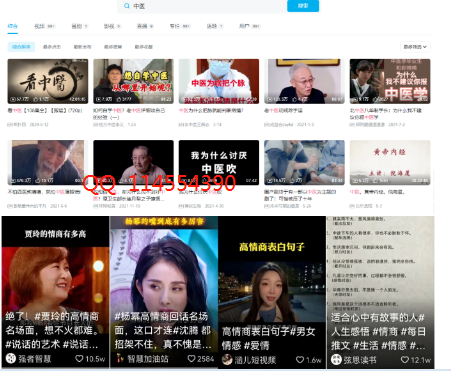This screenshot has width=451, height=371.
Task: Open the 我为什么讨厌中医吹 video thumbnail
Action: (219, 162)
